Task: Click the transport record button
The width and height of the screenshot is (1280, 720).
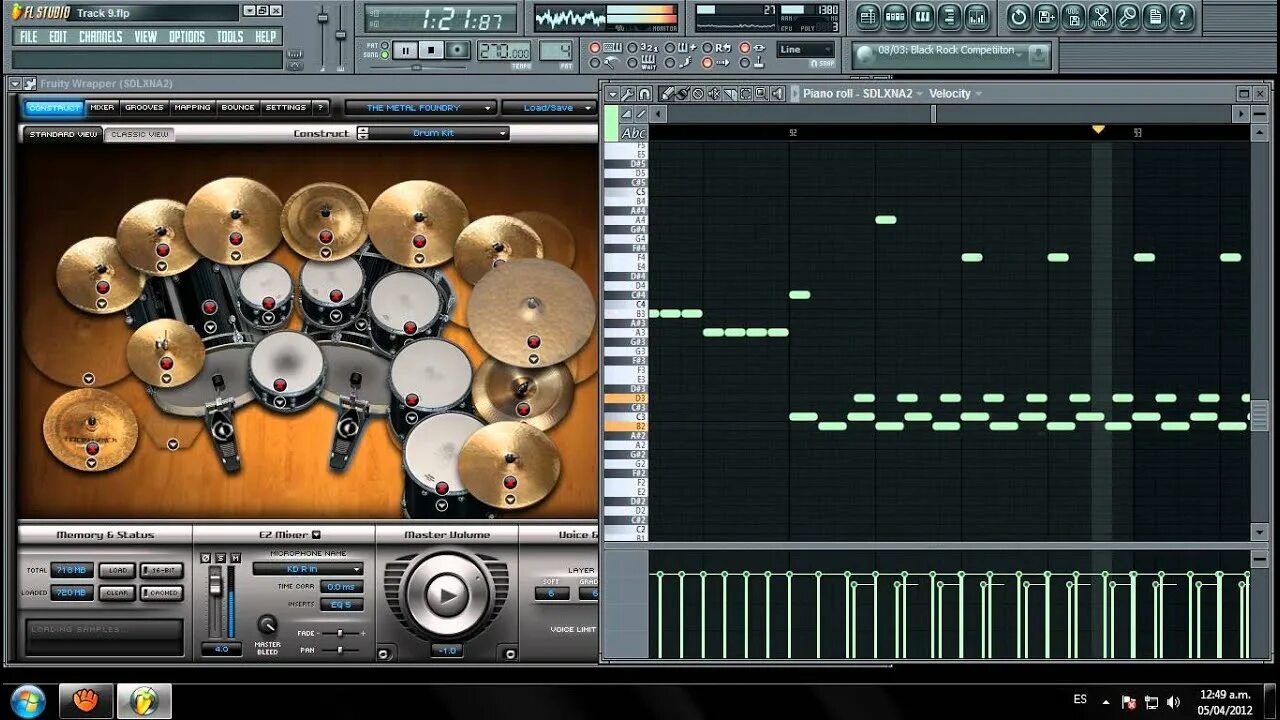Action: [458, 50]
